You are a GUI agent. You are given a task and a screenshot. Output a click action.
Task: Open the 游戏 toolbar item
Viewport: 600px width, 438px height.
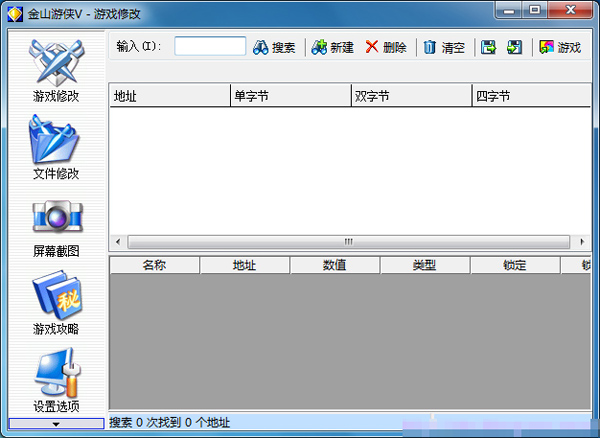point(560,47)
